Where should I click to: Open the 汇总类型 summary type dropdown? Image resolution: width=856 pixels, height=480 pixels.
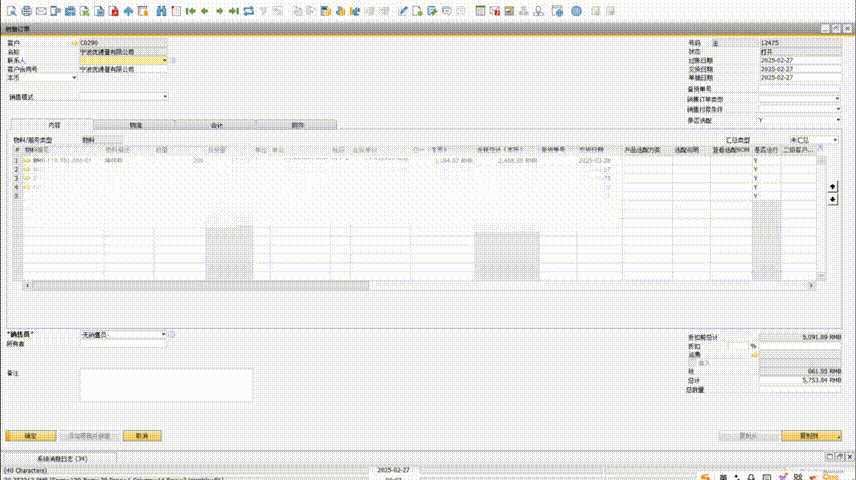835,140
